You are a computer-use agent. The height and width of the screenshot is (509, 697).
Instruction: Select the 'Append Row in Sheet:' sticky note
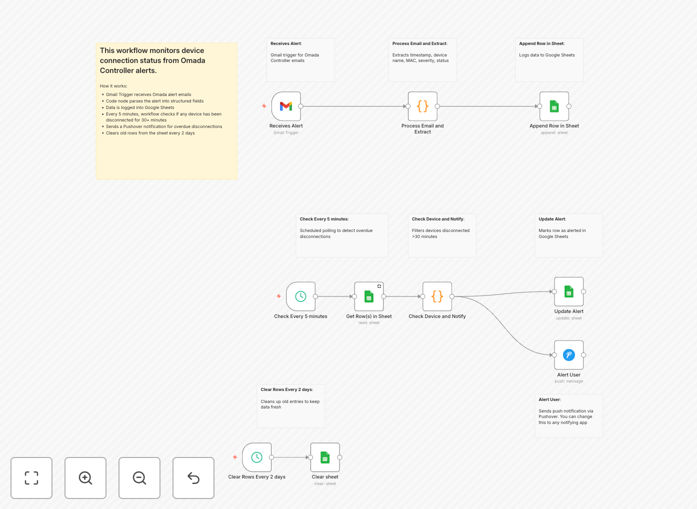[549, 60]
